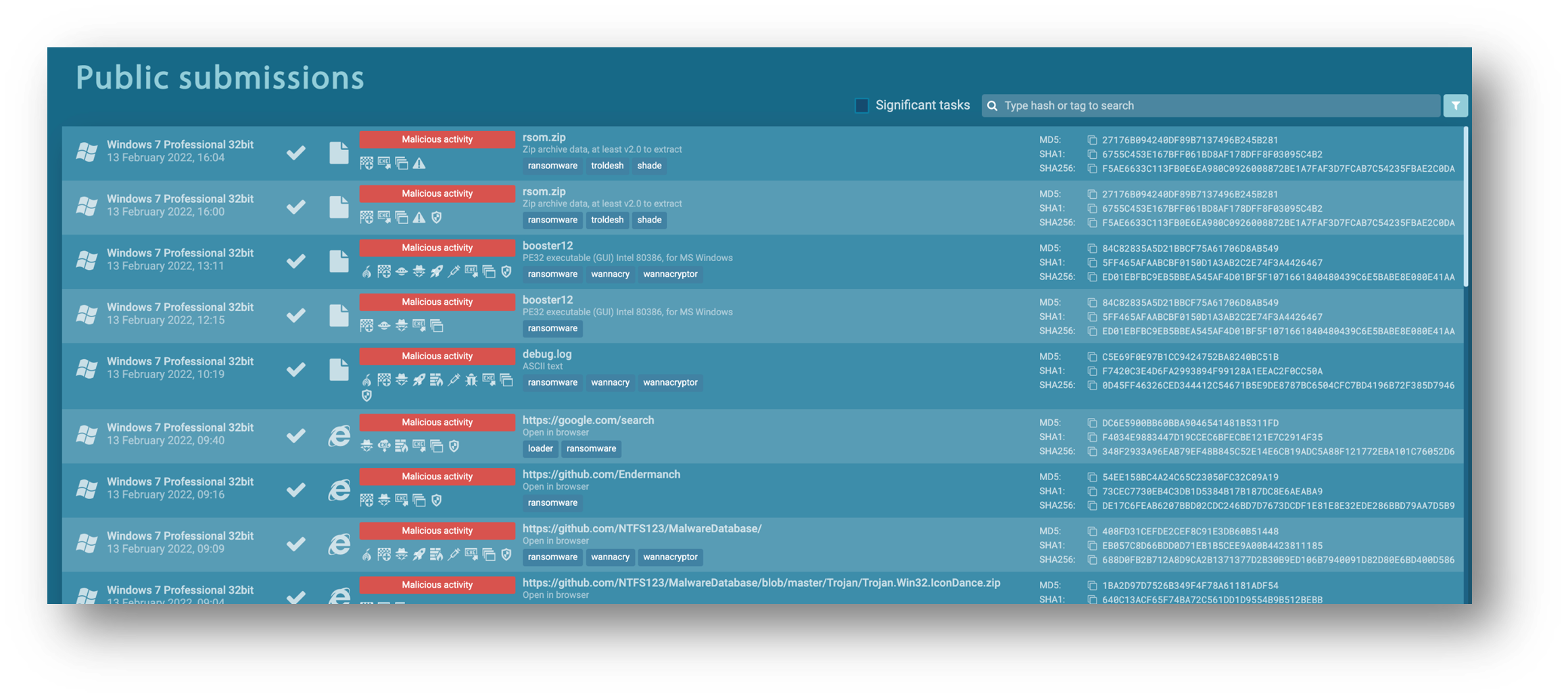This screenshot has width=1568, height=700.
Task: Click warning triangle icon in 16:04 rsom.zip row
Action: click(x=419, y=163)
